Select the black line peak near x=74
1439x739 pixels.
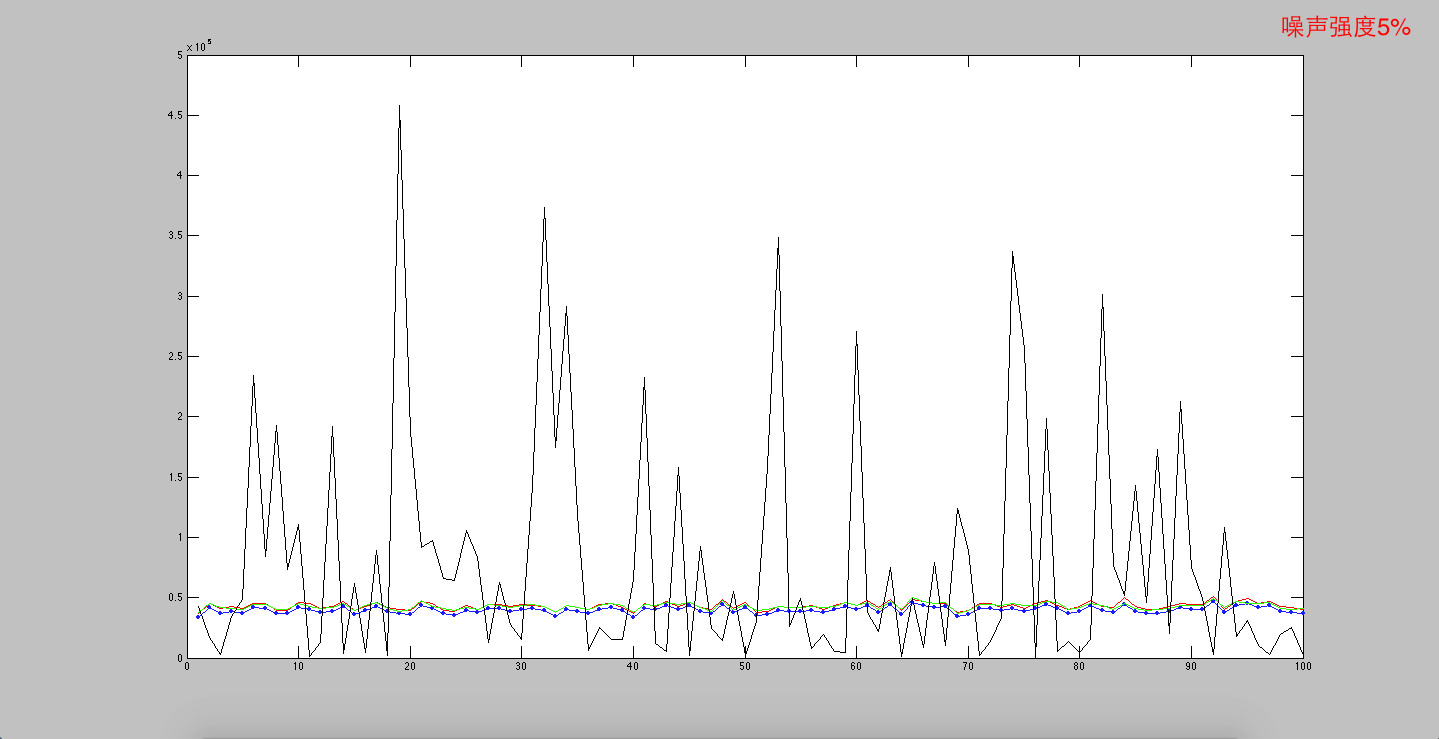pos(1012,252)
